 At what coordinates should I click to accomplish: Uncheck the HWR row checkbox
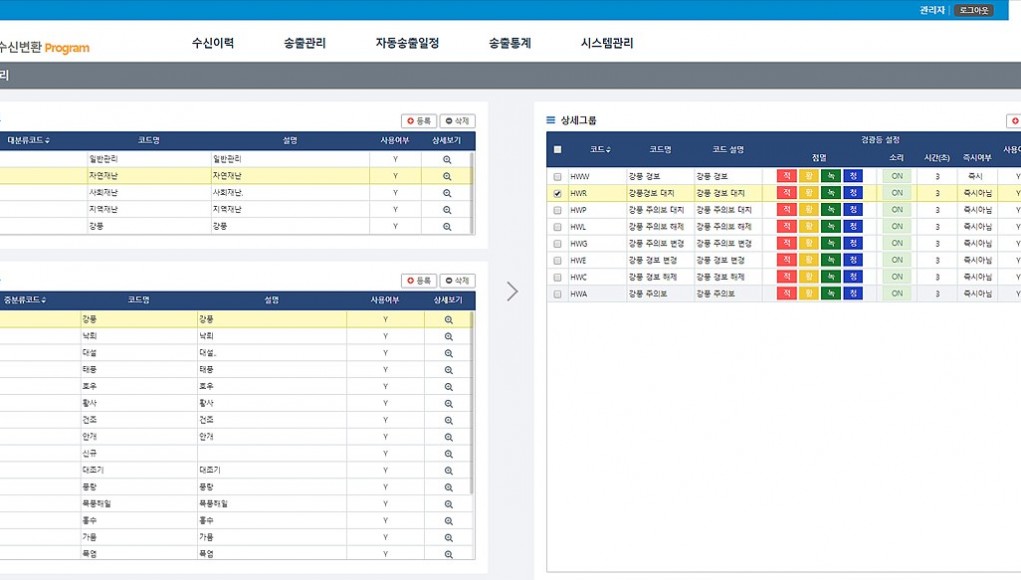557,193
